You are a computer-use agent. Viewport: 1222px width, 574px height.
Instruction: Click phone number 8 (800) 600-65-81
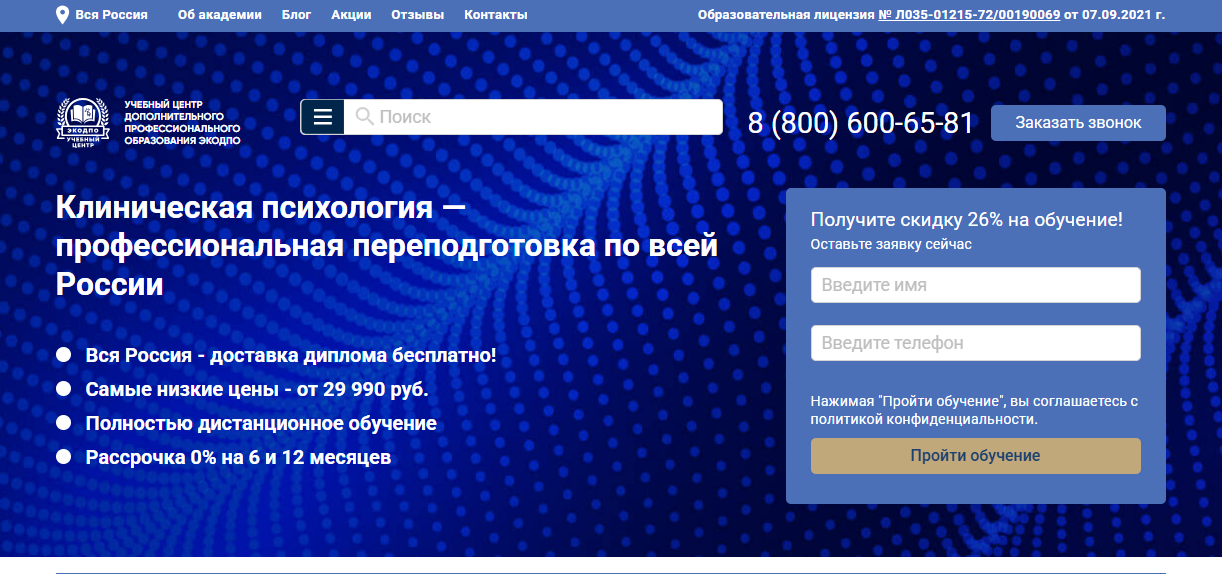pyautogui.click(x=861, y=123)
